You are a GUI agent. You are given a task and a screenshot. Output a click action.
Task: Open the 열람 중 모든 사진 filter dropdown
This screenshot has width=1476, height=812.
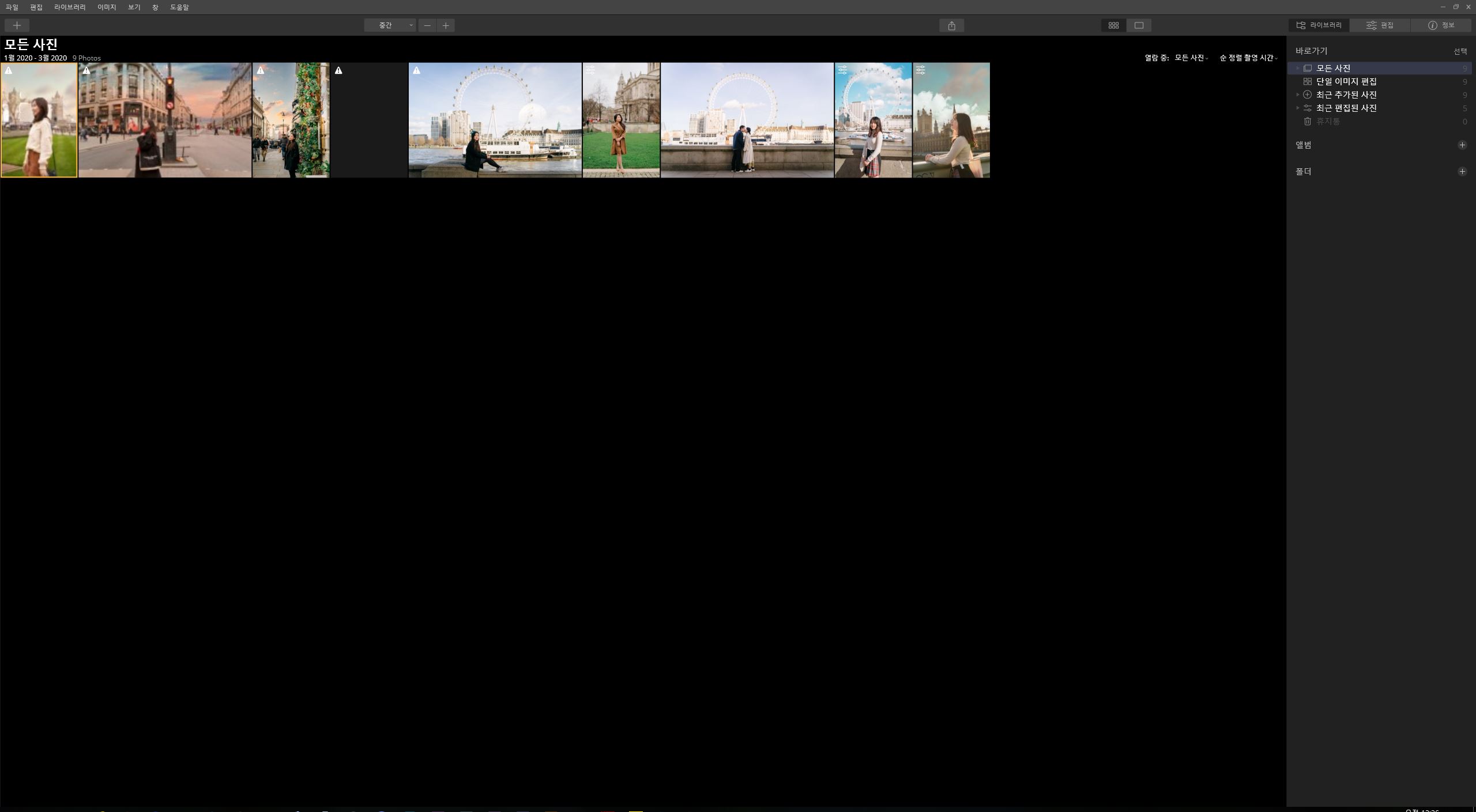tap(1191, 58)
